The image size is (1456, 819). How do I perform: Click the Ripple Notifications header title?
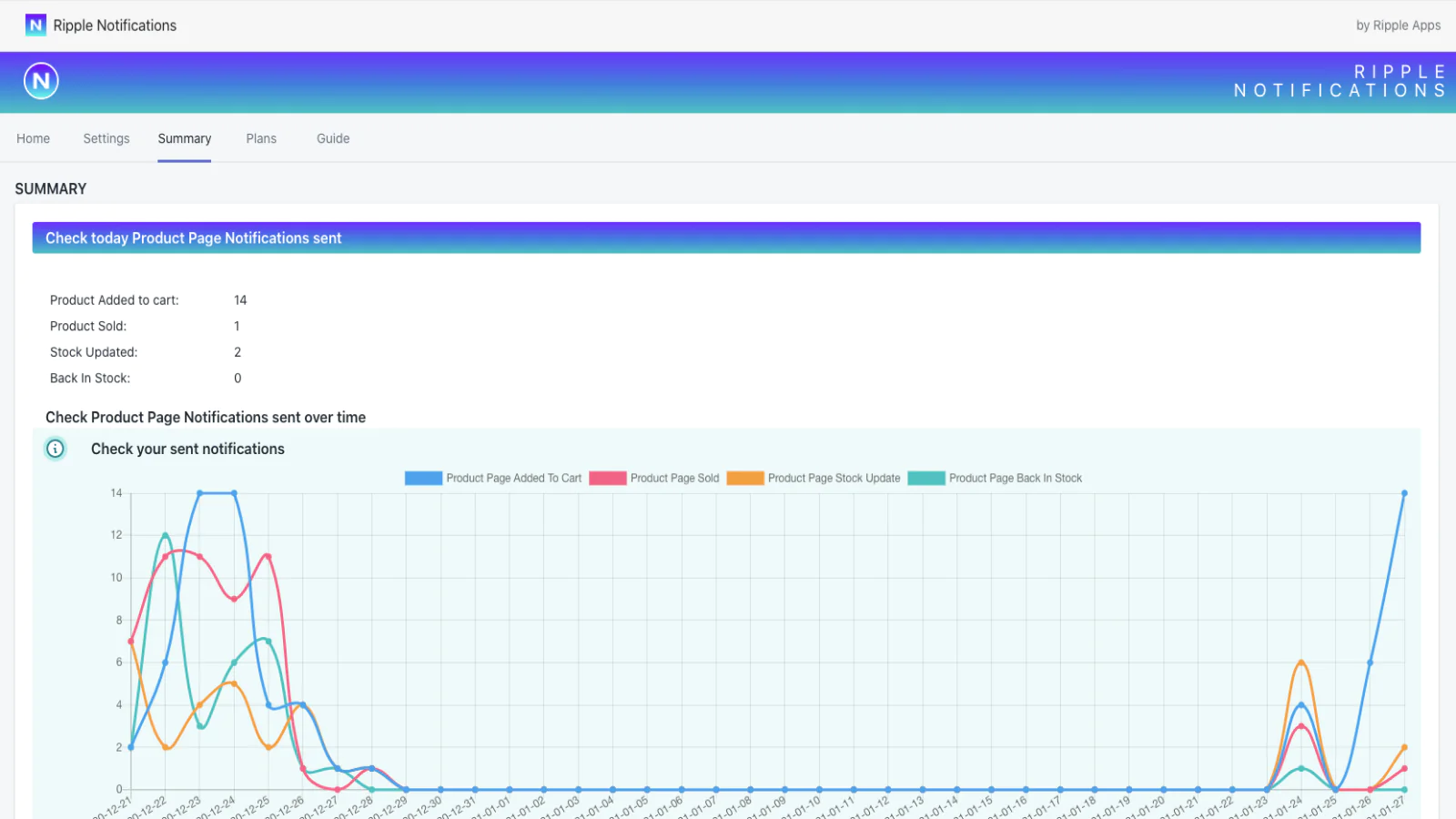coord(115,25)
